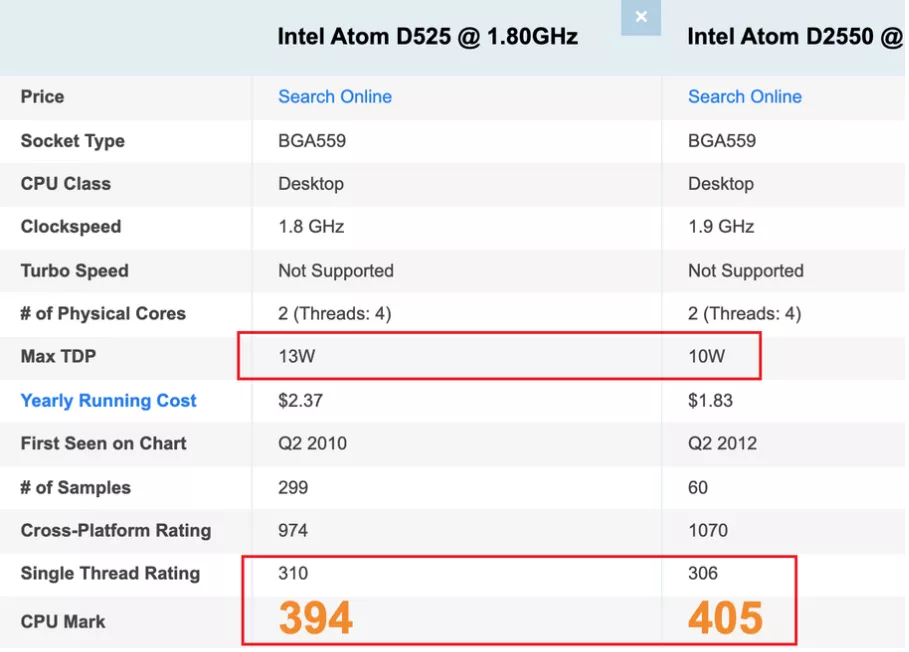This screenshot has height=652, width=909.
Task: Click the 13W Max TDP value
Action: [296, 356]
